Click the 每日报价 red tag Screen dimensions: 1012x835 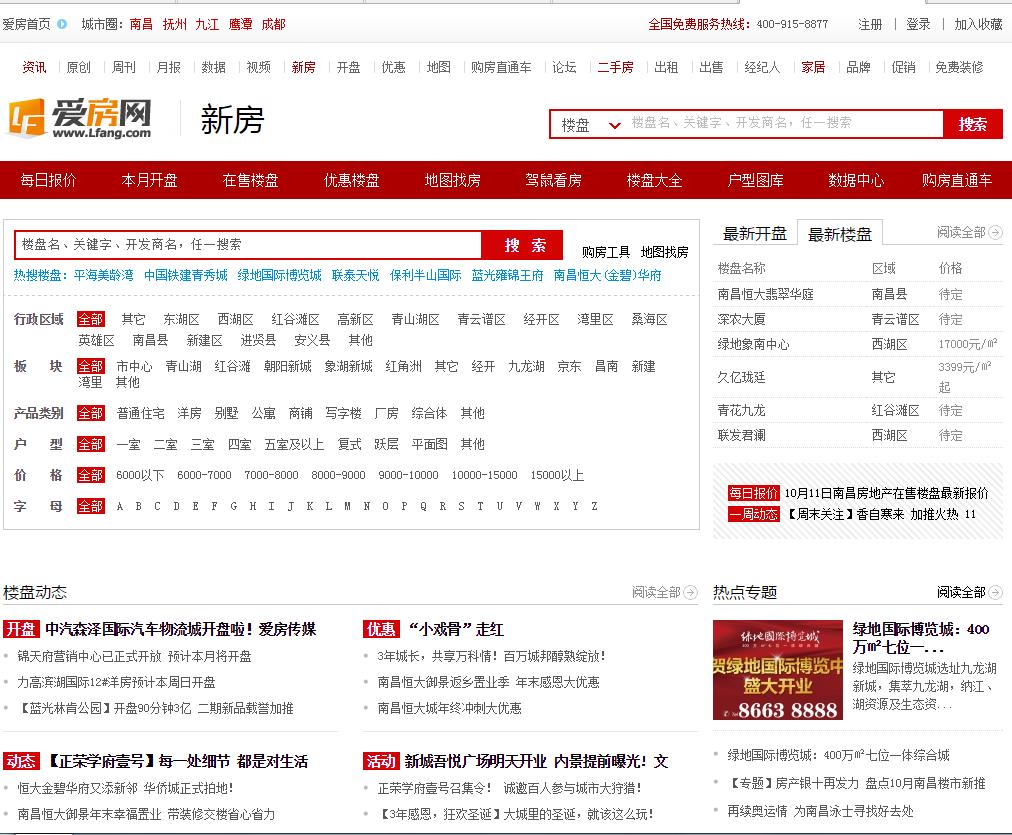pyautogui.click(x=753, y=494)
